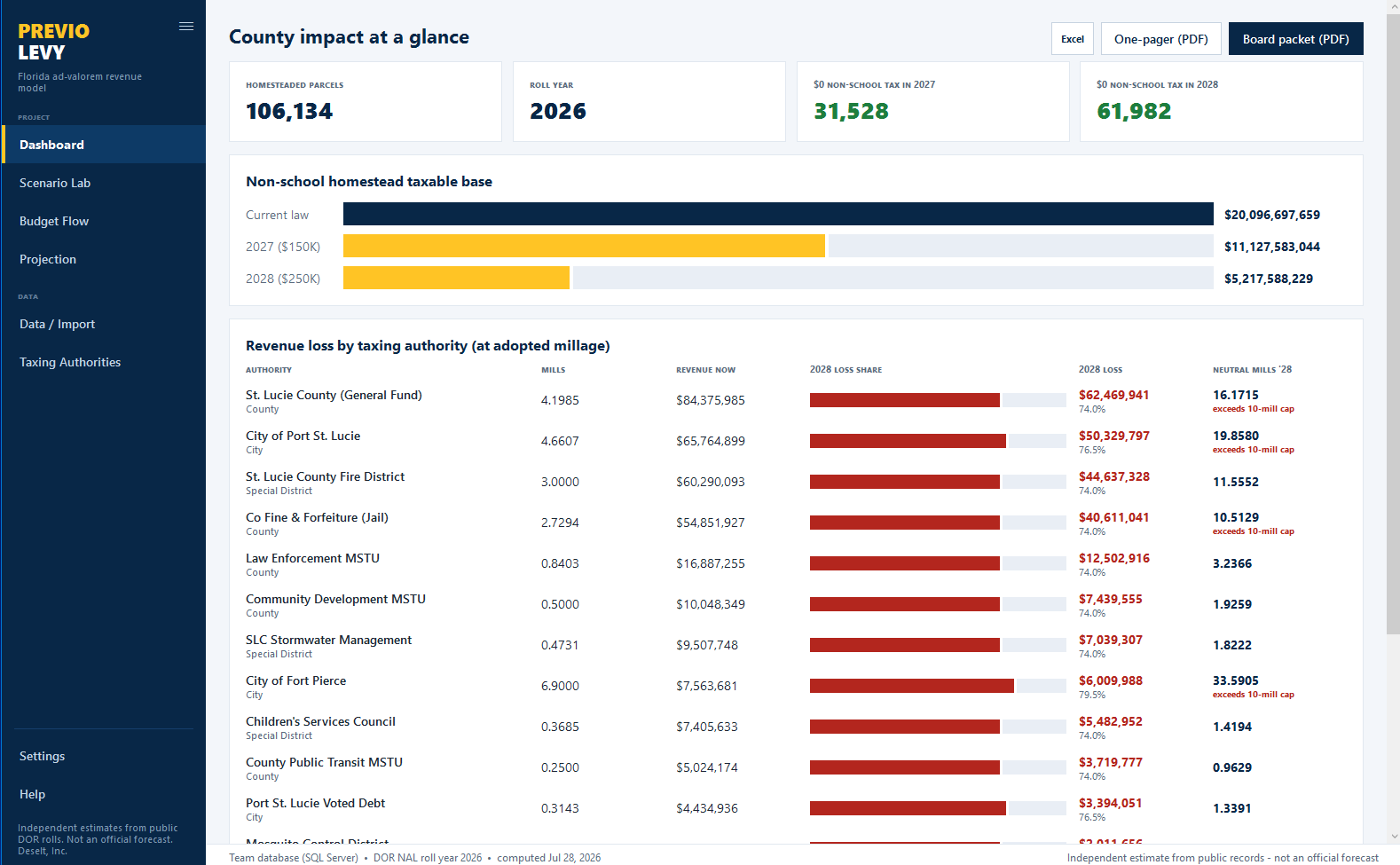Open Settings from sidebar
This screenshot has height=865, width=1400.
104,756
